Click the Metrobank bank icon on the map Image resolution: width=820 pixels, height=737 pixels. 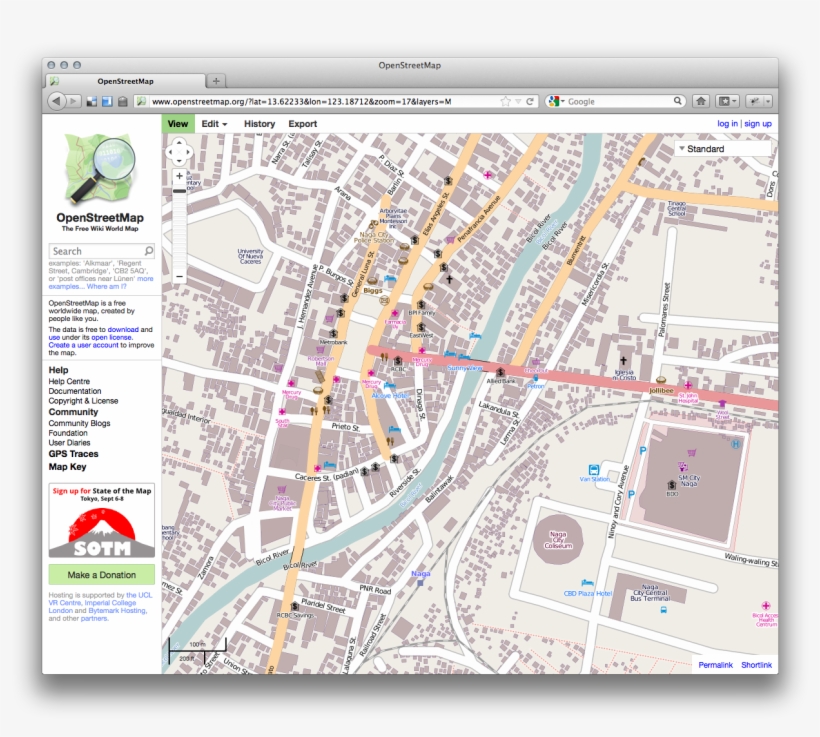(333, 333)
